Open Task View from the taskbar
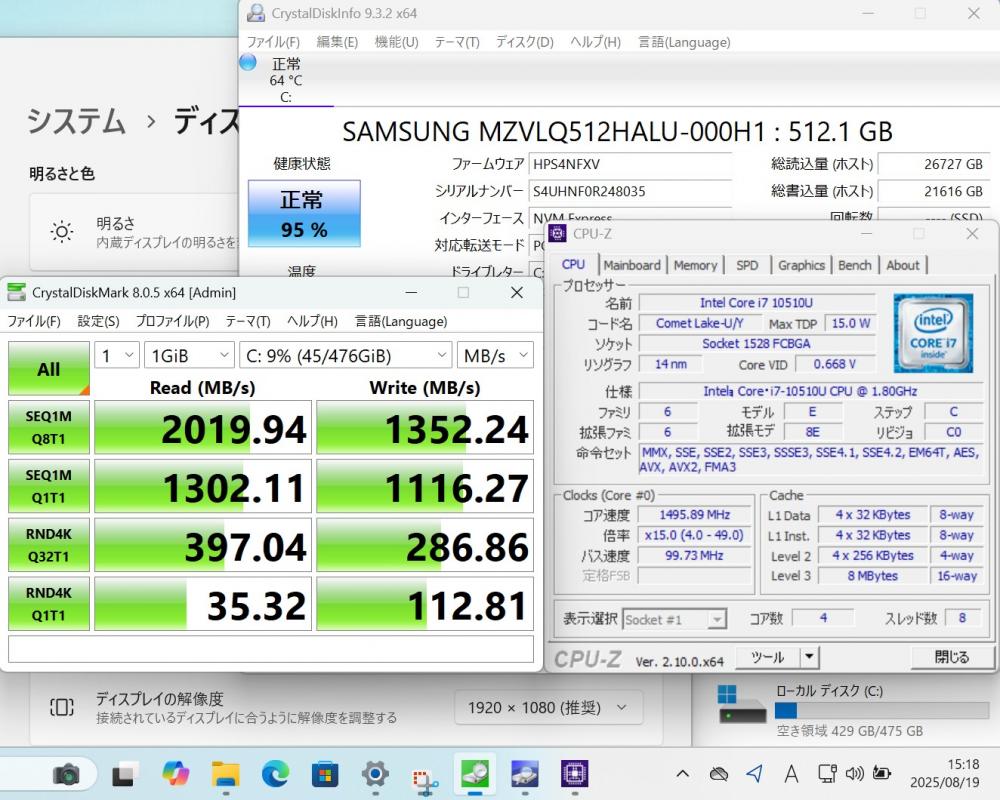 pos(124,774)
